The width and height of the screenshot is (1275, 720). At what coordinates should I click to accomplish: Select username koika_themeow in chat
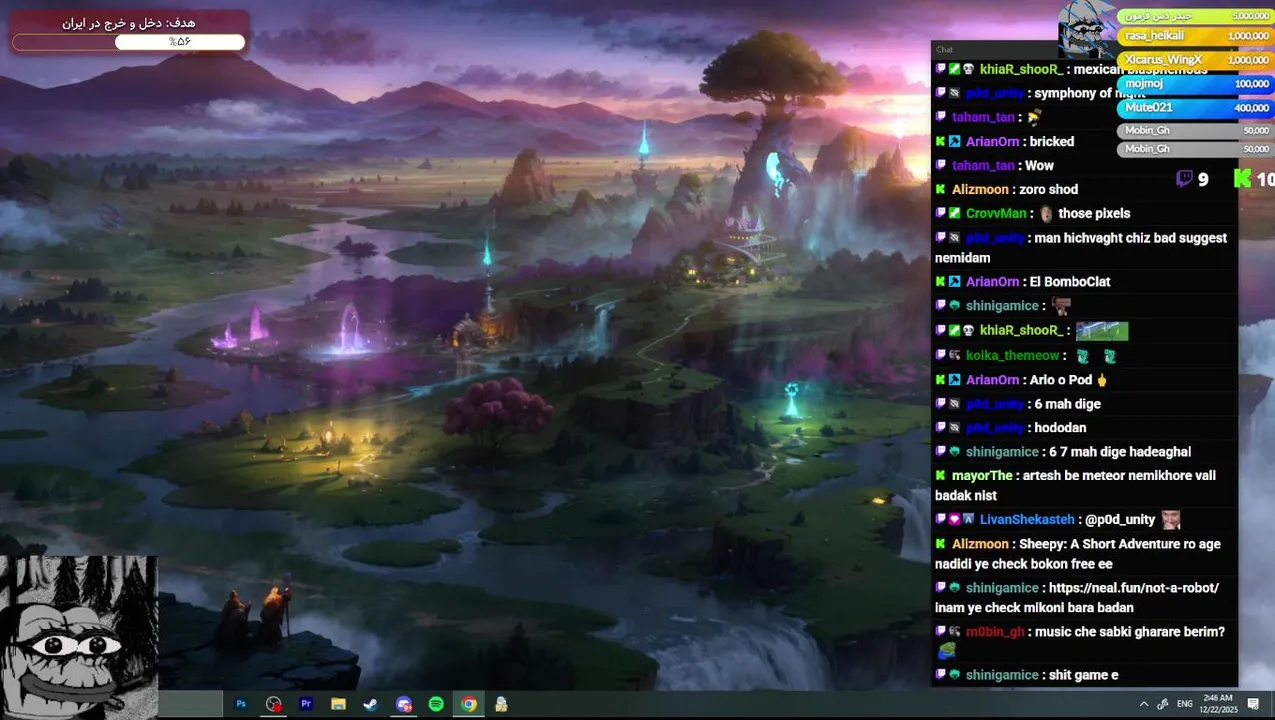tap(1012, 355)
